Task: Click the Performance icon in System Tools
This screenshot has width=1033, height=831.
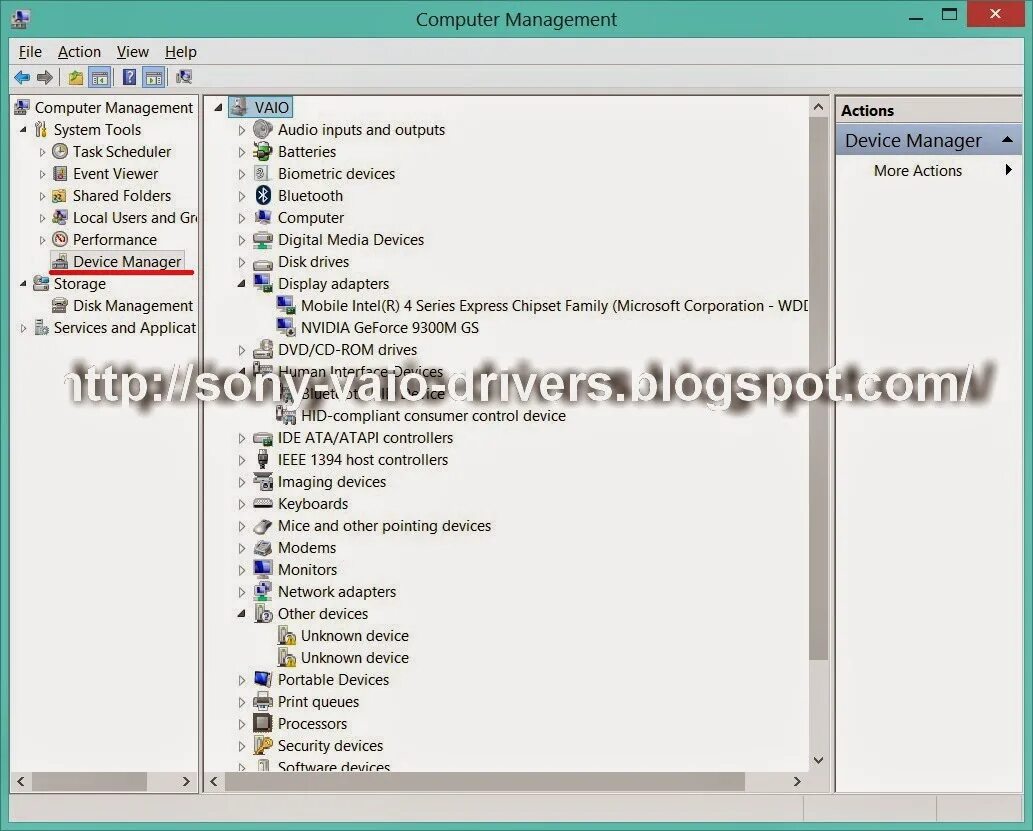Action: point(60,239)
